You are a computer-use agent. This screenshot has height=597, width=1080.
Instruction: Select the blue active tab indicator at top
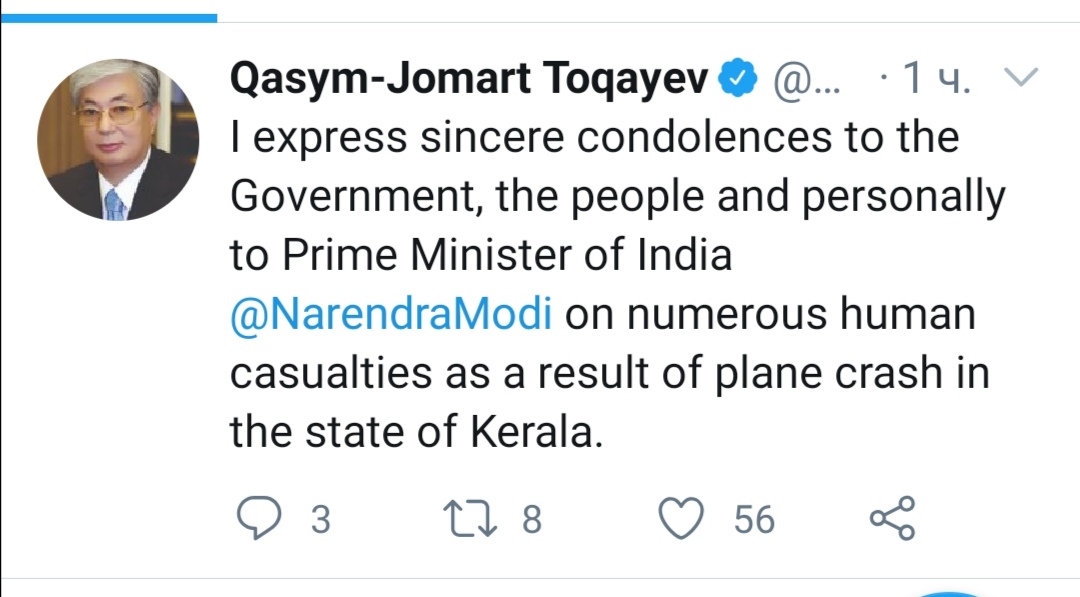click(x=108, y=17)
